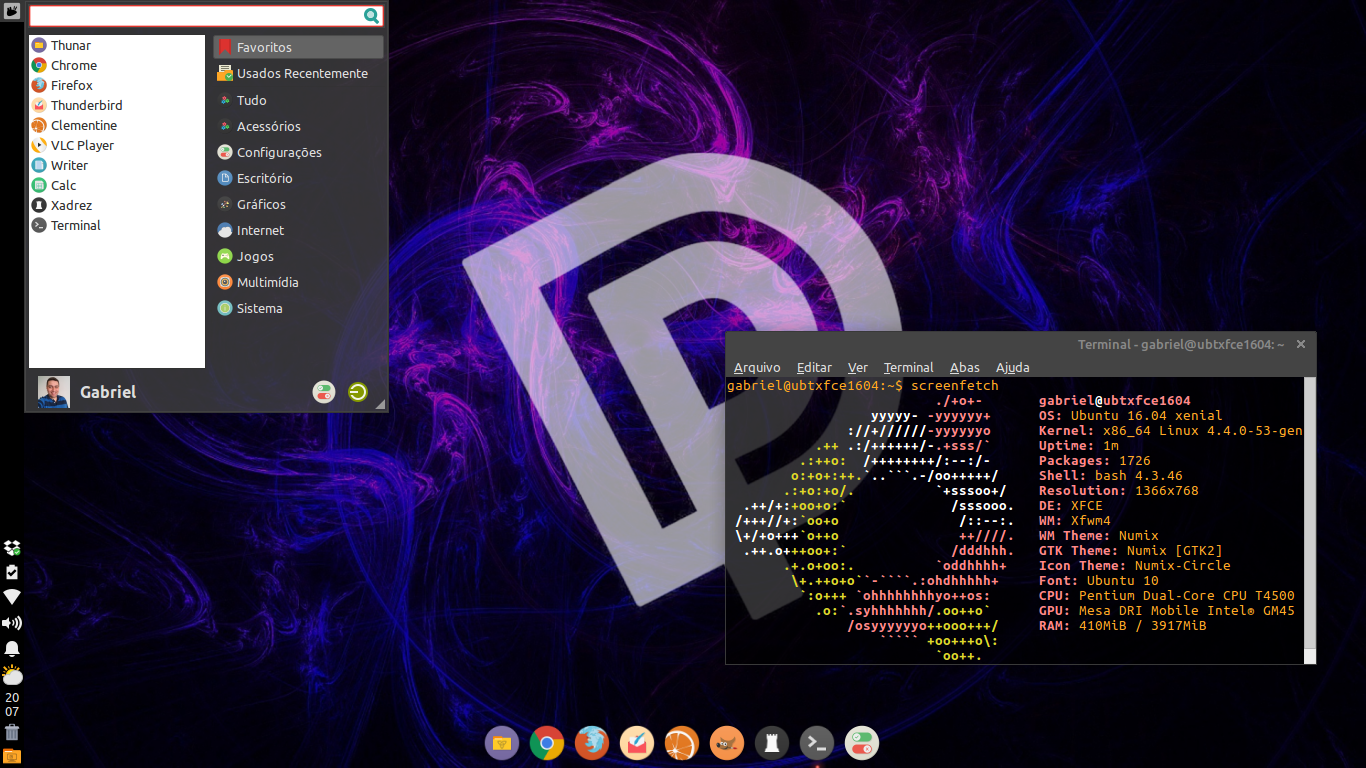This screenshot has height=768, width=1366.
Task: Open the terminal Abas menu
Action: 965,367
